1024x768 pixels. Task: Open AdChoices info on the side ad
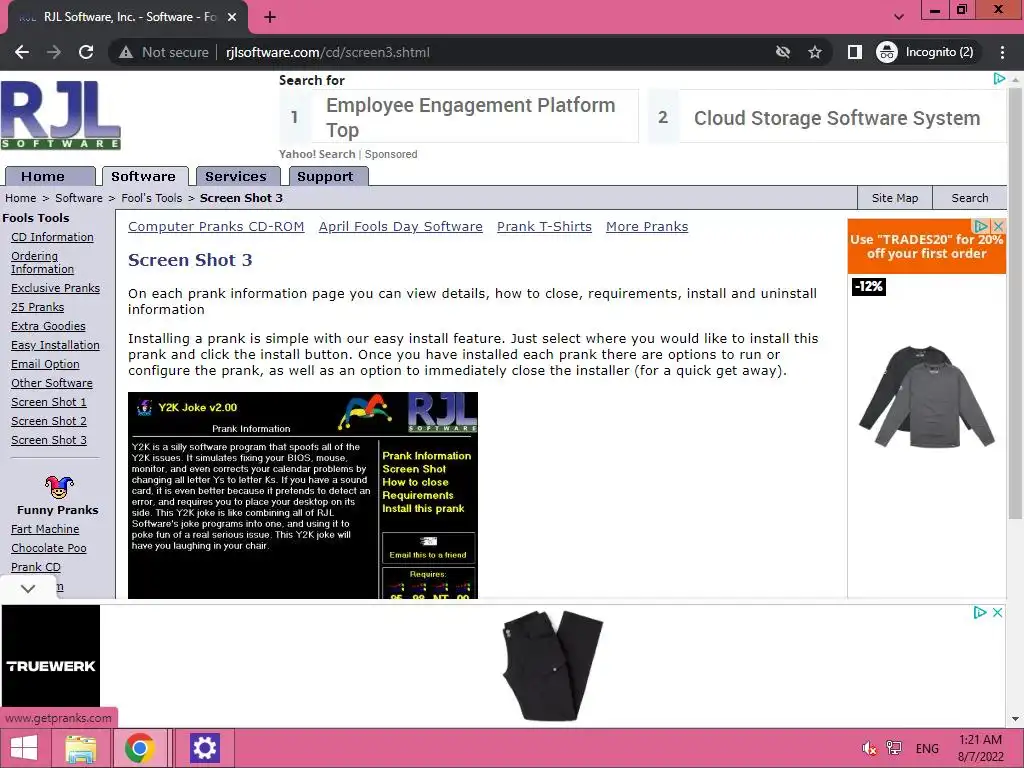(x=981, y=226)
